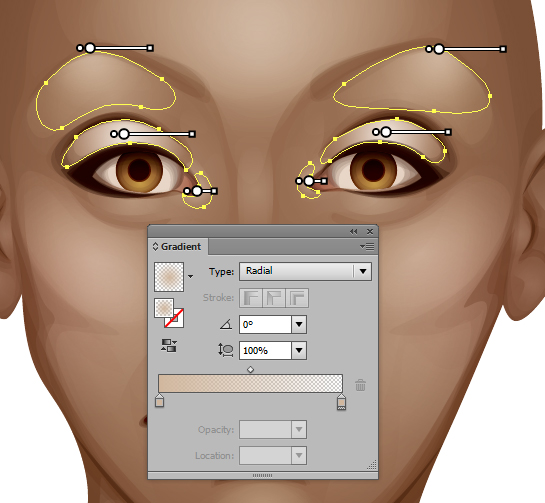Screen dimensions: 545x503
Task: Select the left gradient color stop
Action: click(x=159, y=400)
